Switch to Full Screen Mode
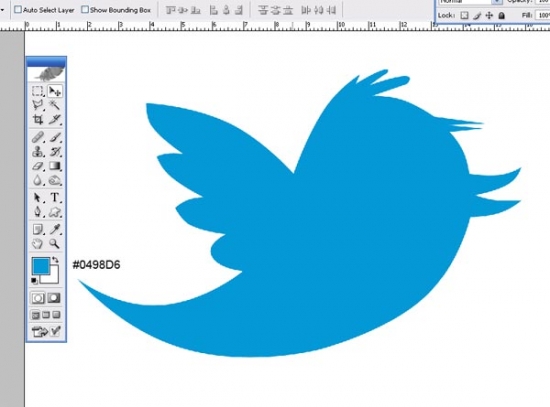Image resolution: width=550 pixels, height=407 pixels. tap(56, 315)
